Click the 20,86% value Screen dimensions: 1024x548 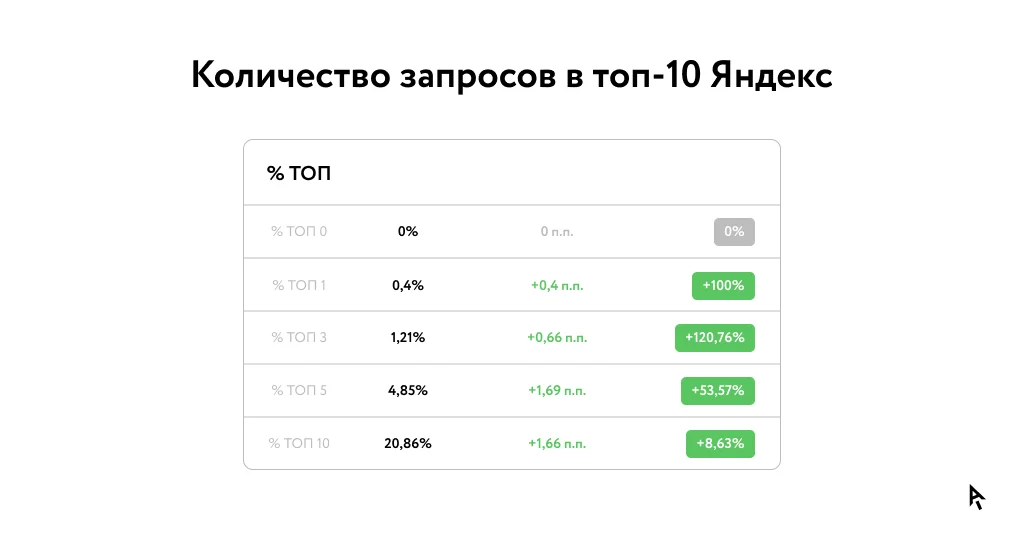[x=408, y=443]
